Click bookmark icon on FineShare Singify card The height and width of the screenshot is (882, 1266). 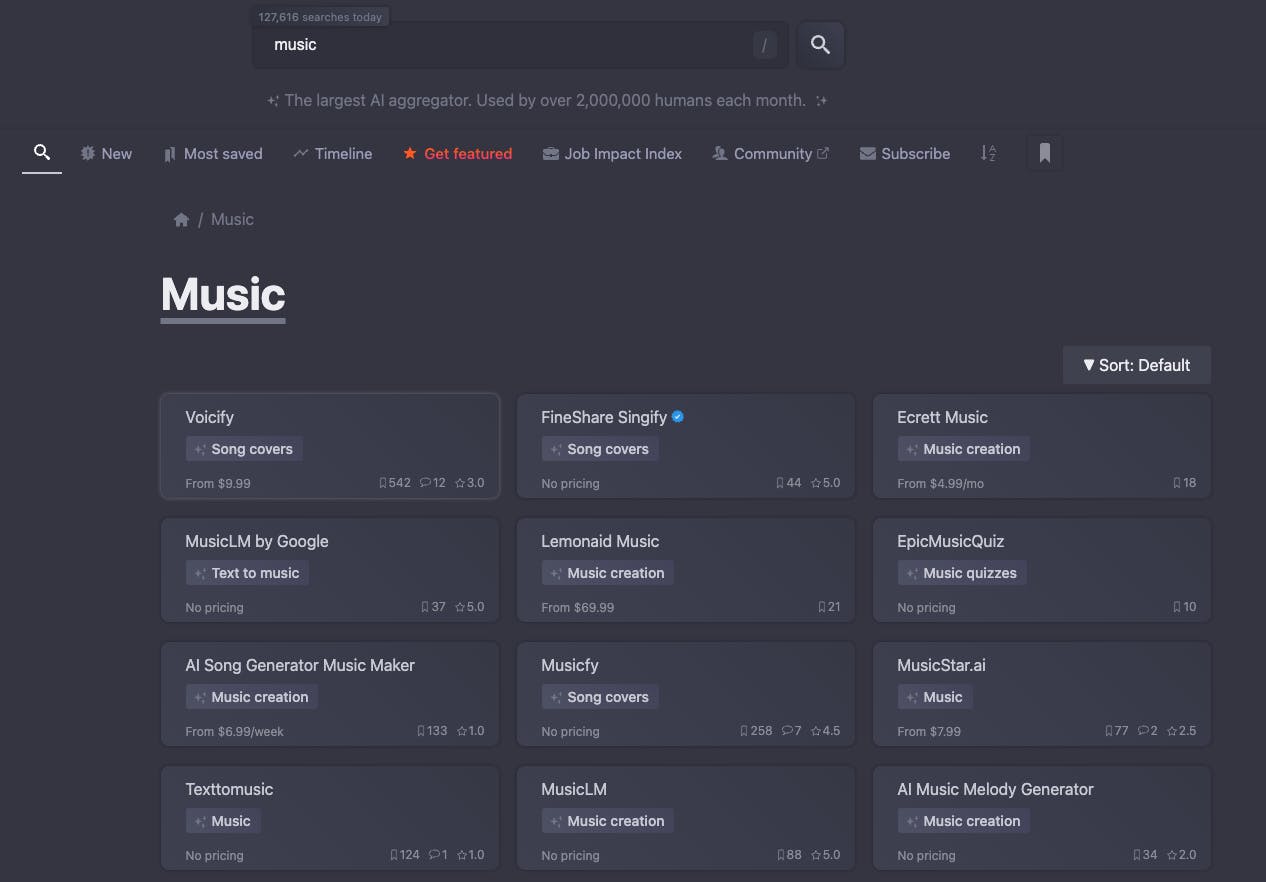click(780, 483)
